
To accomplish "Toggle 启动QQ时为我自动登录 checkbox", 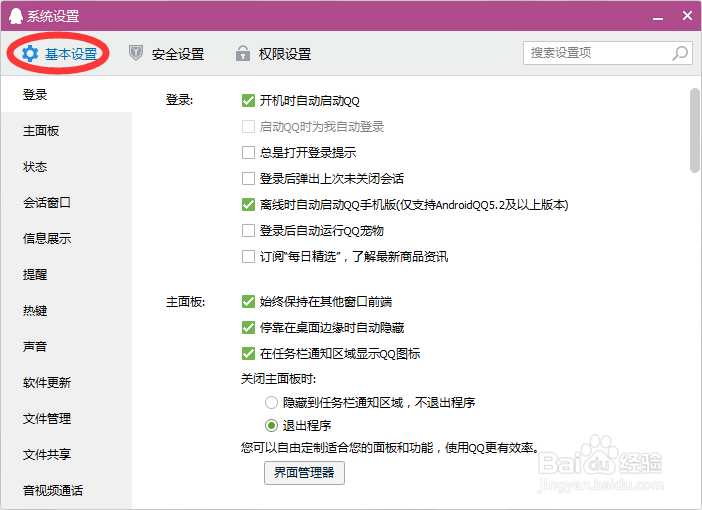I will tap(248, 127).
